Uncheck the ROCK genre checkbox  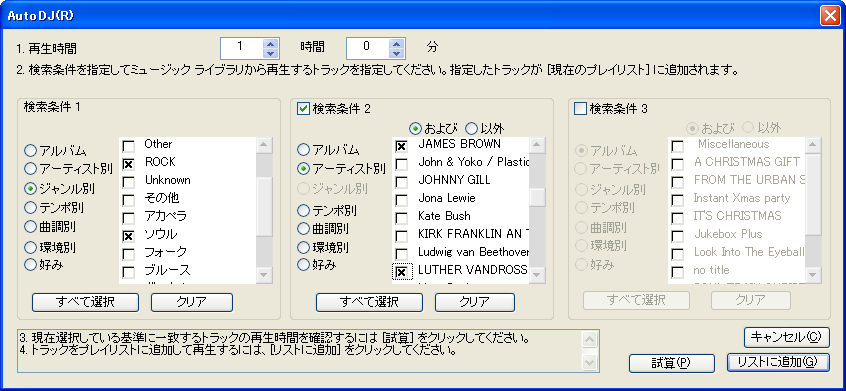[128, 164]
